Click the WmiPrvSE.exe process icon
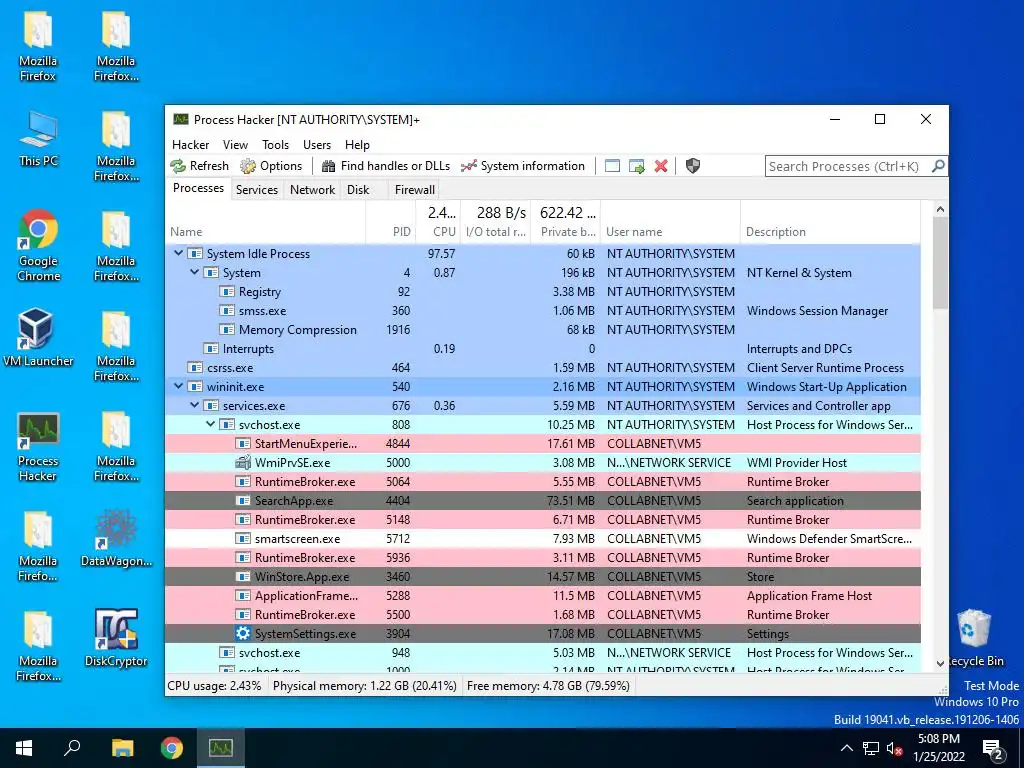 pos(243,462)
